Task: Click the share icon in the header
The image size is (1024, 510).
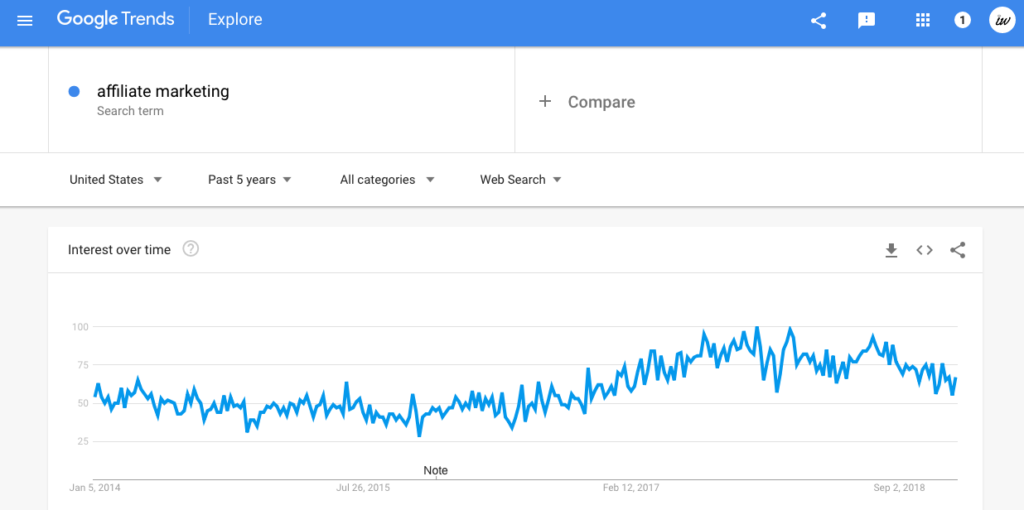Action: click(x=818, y=21)
